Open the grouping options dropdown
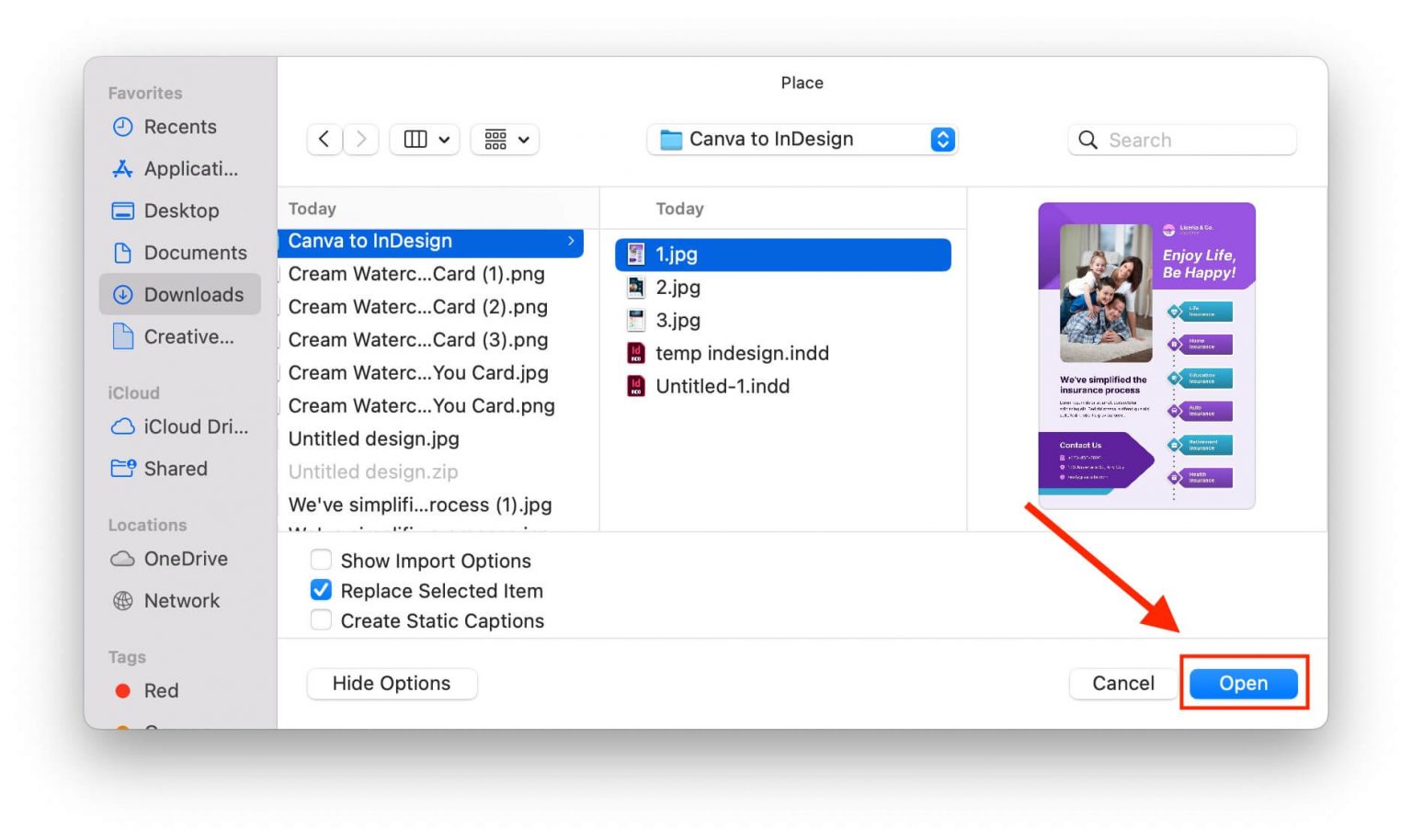1412x840 pixels. click(504, 139)
